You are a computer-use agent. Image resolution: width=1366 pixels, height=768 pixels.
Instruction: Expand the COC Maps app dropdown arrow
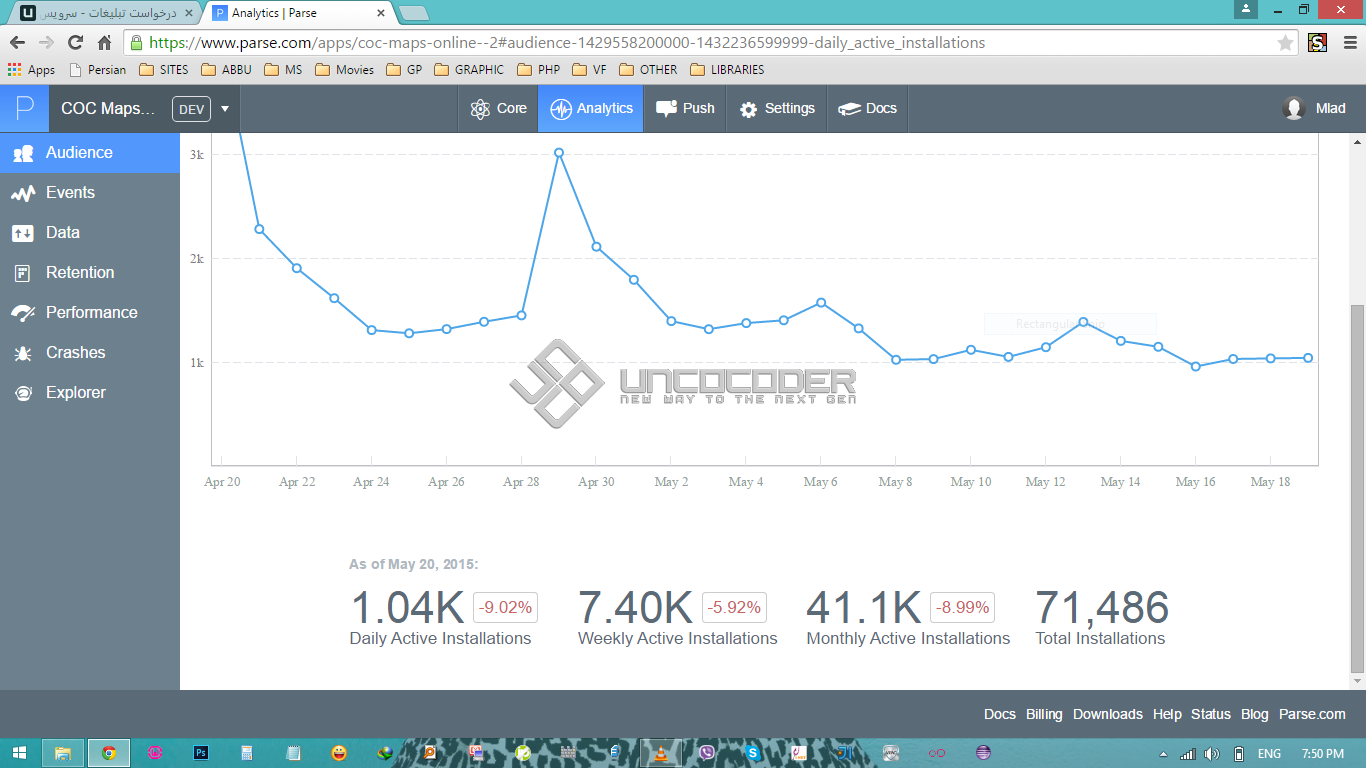pyautogui.click(x=225, y=108)
